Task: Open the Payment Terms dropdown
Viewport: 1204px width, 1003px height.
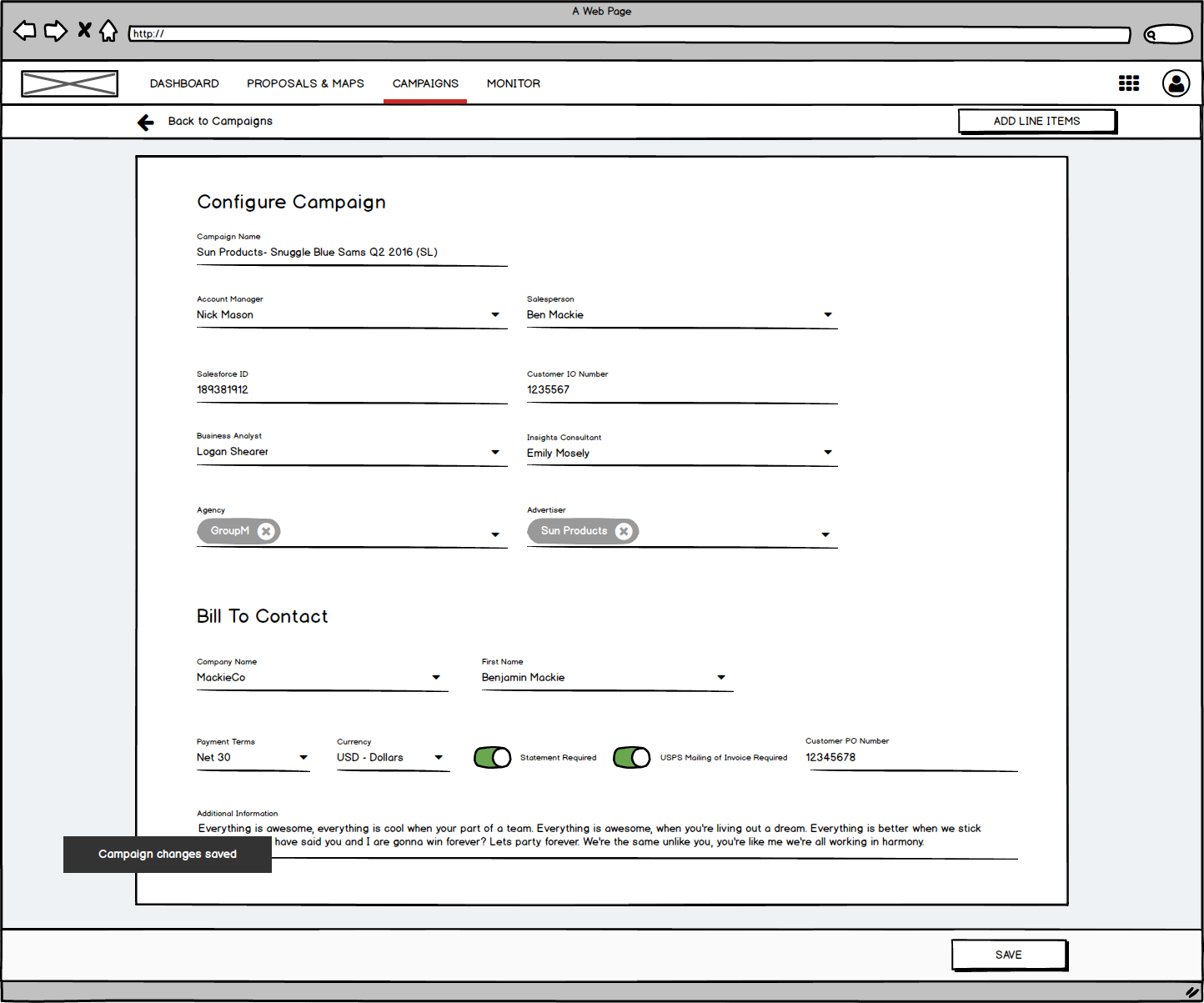Action: [304, 758]
